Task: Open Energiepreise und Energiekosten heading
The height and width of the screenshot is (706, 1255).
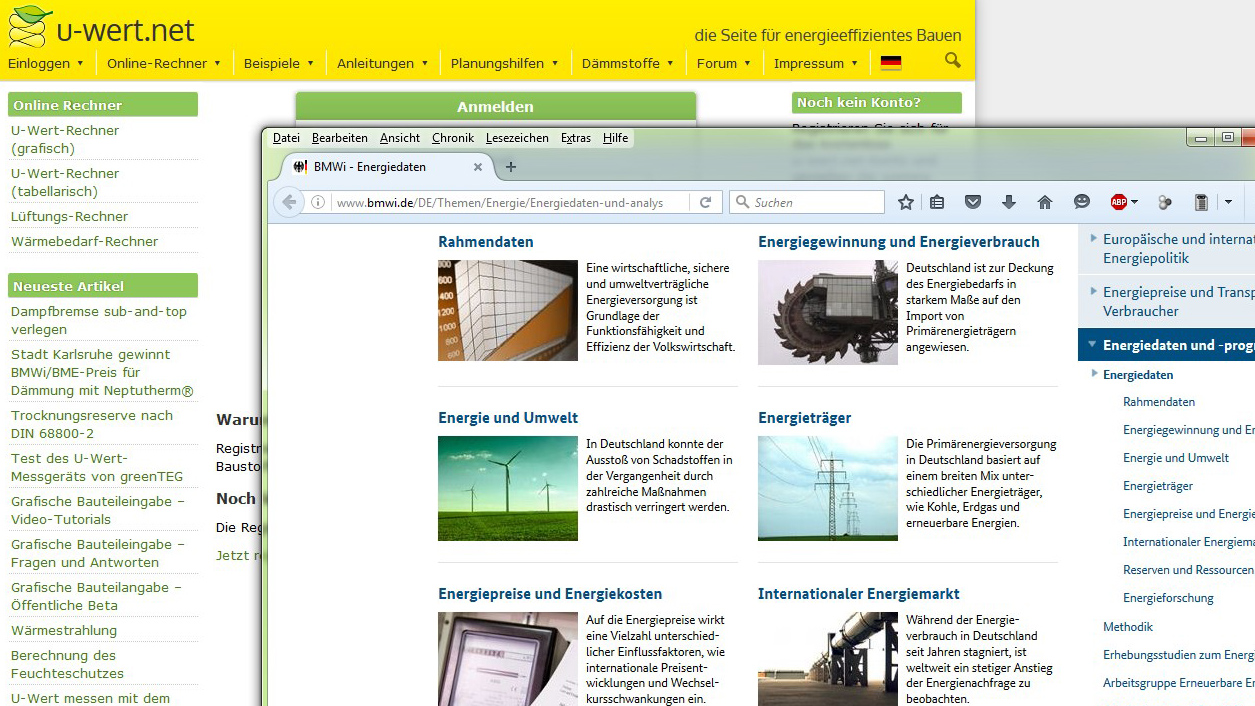Action: [x=550, y=594]
